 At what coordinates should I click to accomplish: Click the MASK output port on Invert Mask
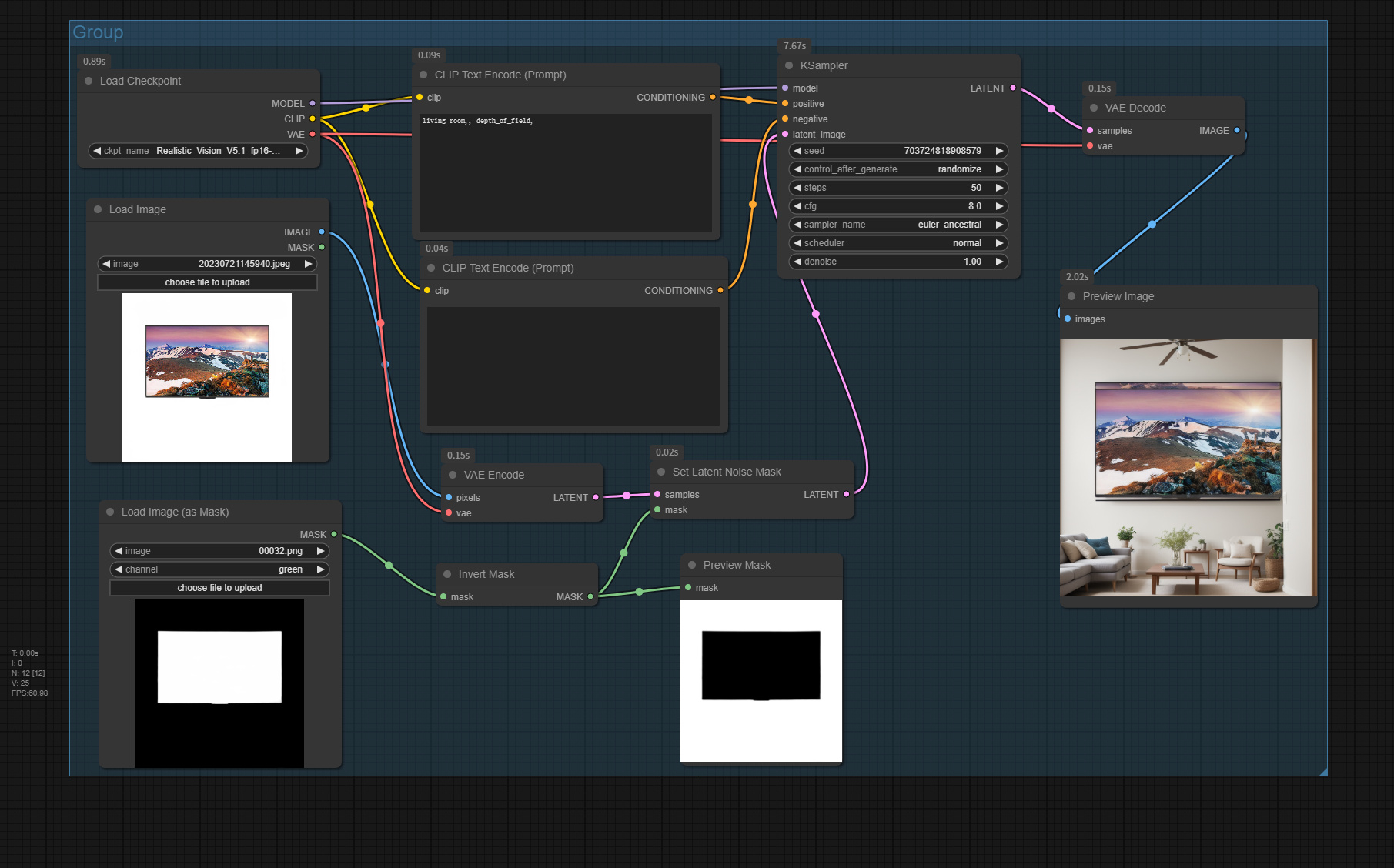590,596
